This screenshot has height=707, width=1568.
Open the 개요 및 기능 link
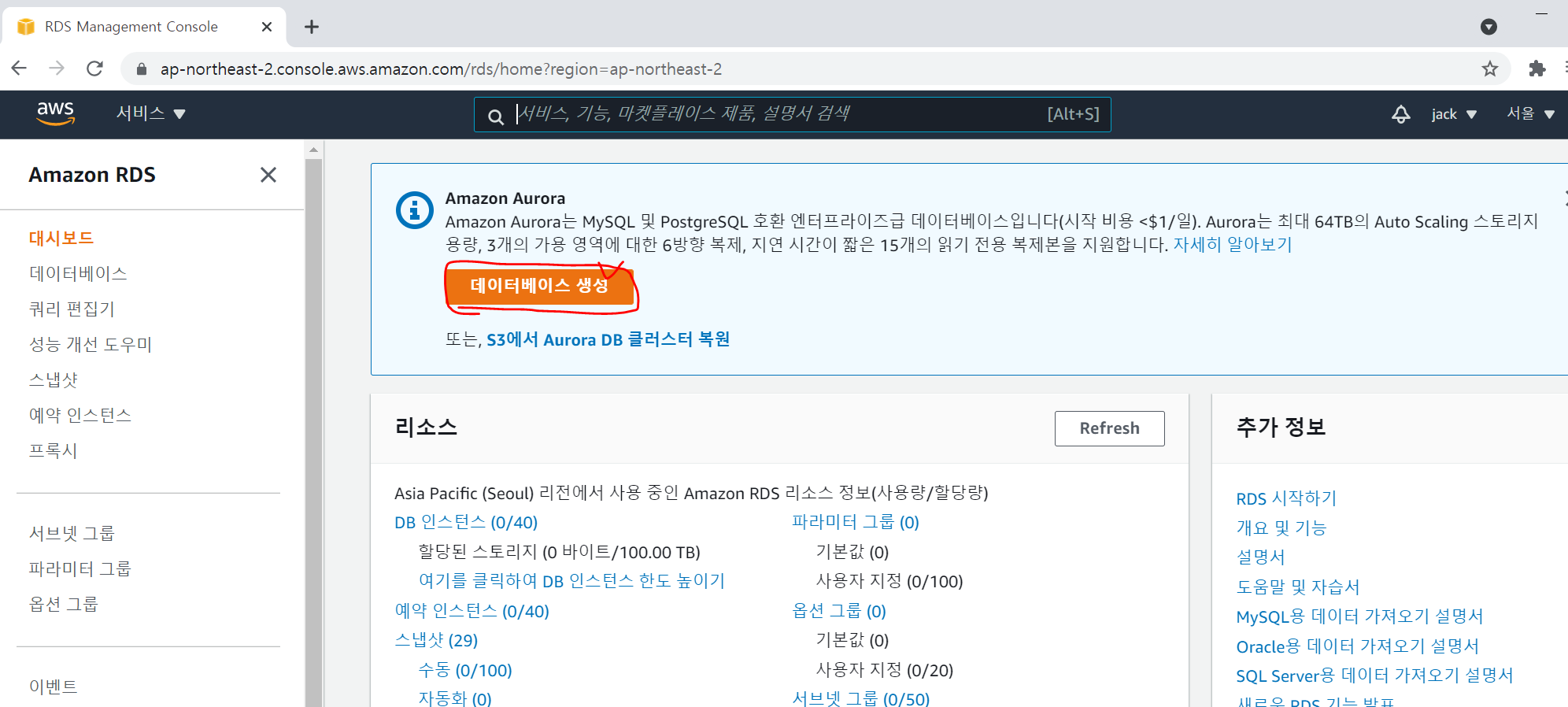1281,527
